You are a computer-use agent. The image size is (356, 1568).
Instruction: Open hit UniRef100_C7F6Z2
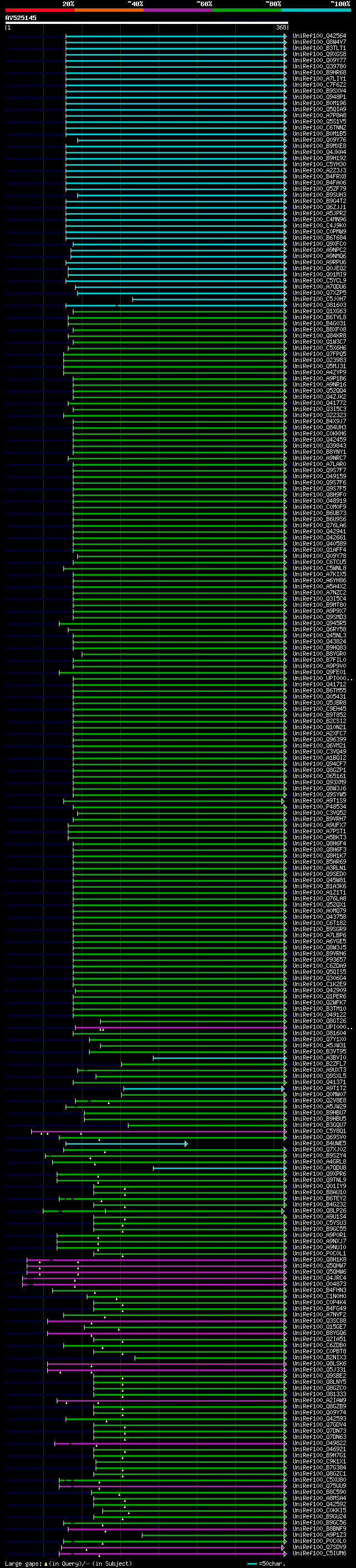tap(319, 85)
